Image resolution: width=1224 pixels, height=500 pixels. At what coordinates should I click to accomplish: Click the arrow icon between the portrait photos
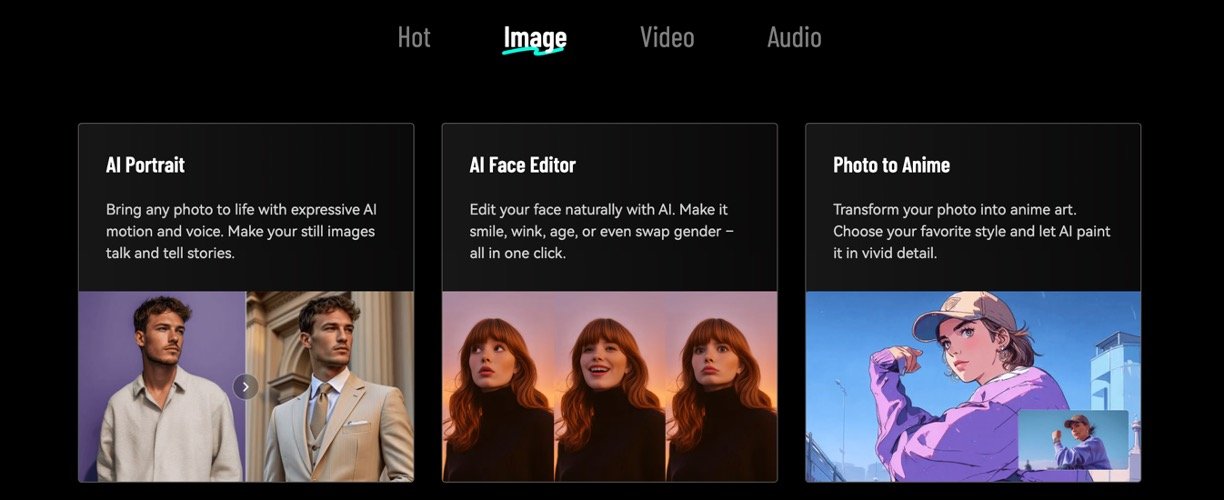tap(246, 386)
